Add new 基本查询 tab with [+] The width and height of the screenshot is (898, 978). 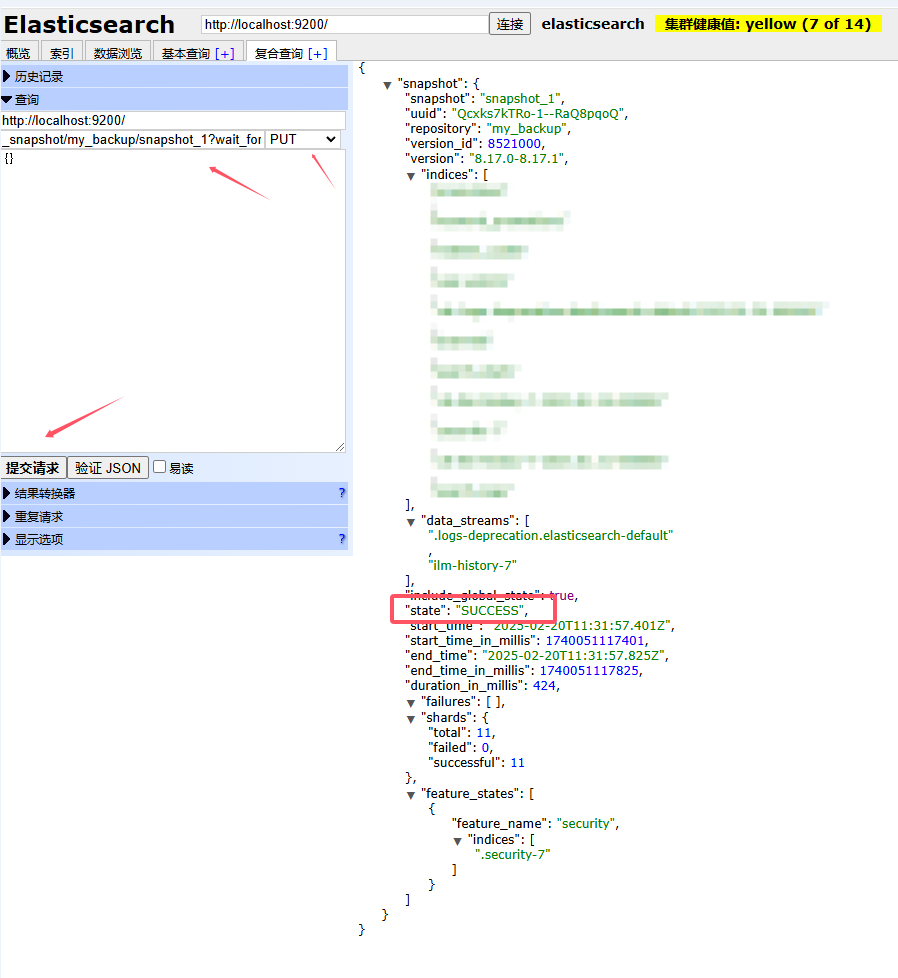pyautogui.click(x=225, y=54)
